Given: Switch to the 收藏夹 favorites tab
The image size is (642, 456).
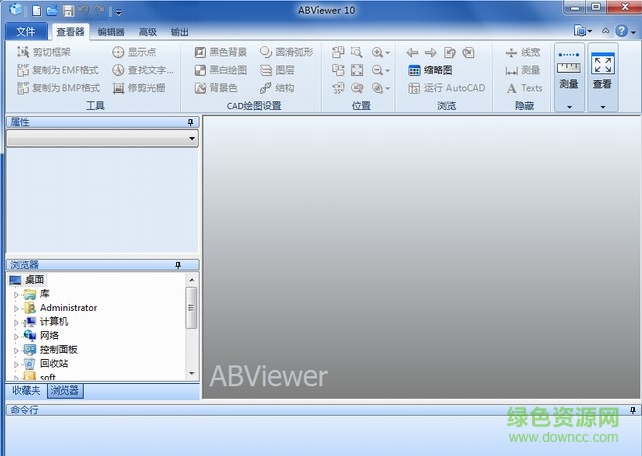Looking at the screenshot, I should pyautogui.click(x=26, y=390).
